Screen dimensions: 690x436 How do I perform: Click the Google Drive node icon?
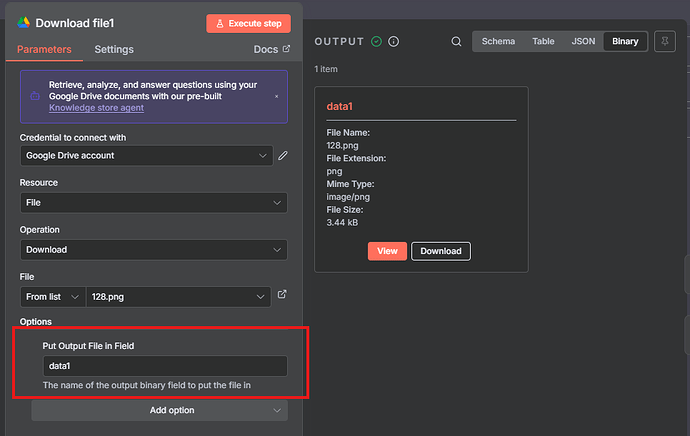(x=23, y=22)
